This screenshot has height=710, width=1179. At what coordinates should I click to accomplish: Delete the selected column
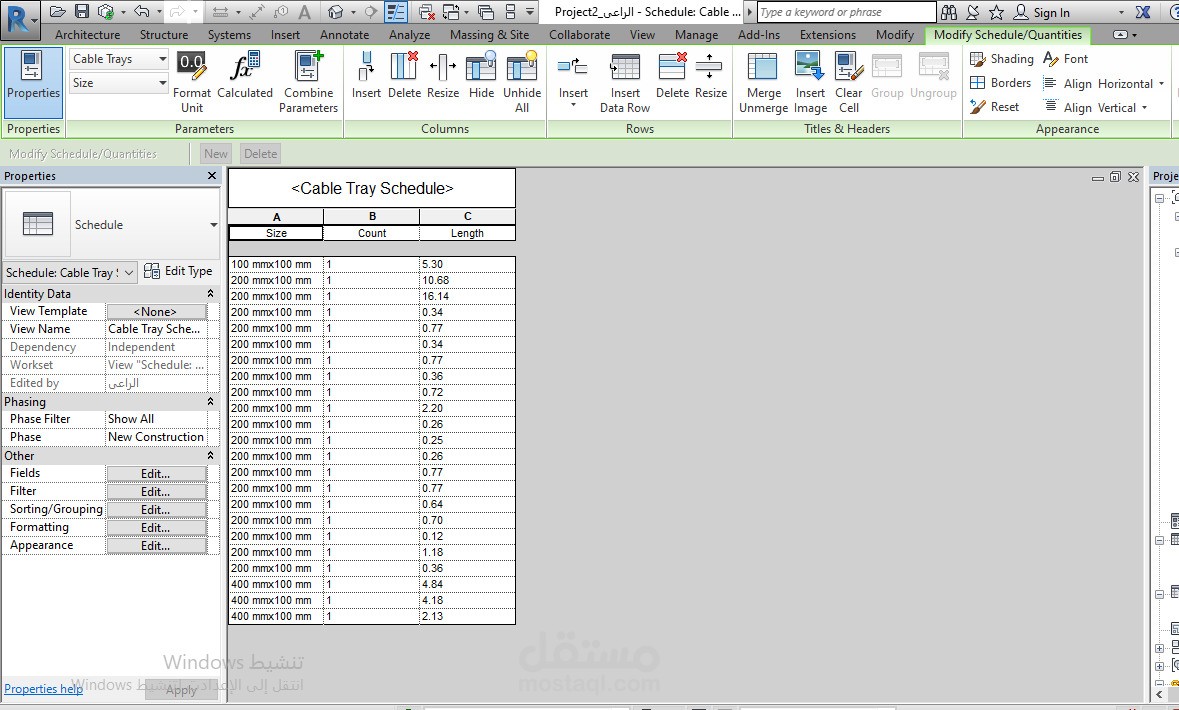pos(404,75)
